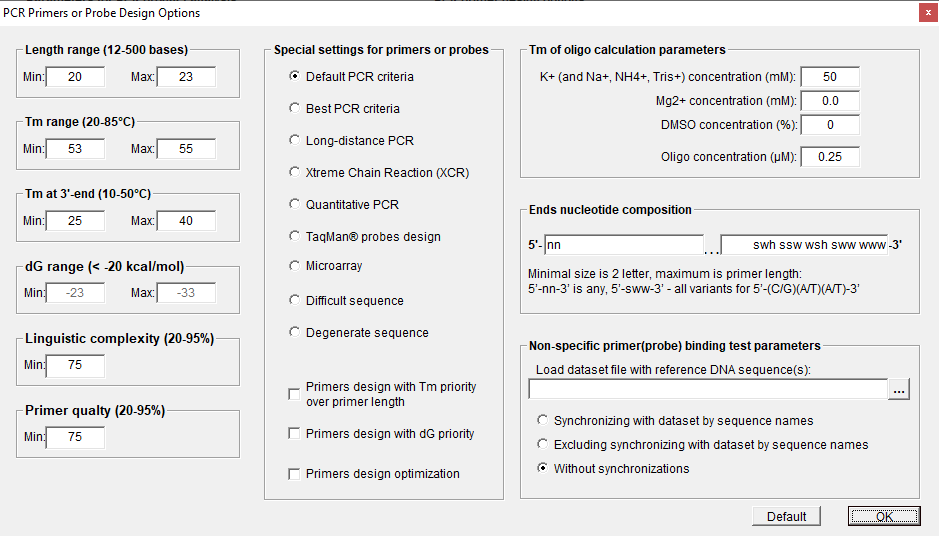Select Synchronizing with dataset by sequence names
Image resolution: width=939 pixels, height=536 pixels.
click(543, 421)
